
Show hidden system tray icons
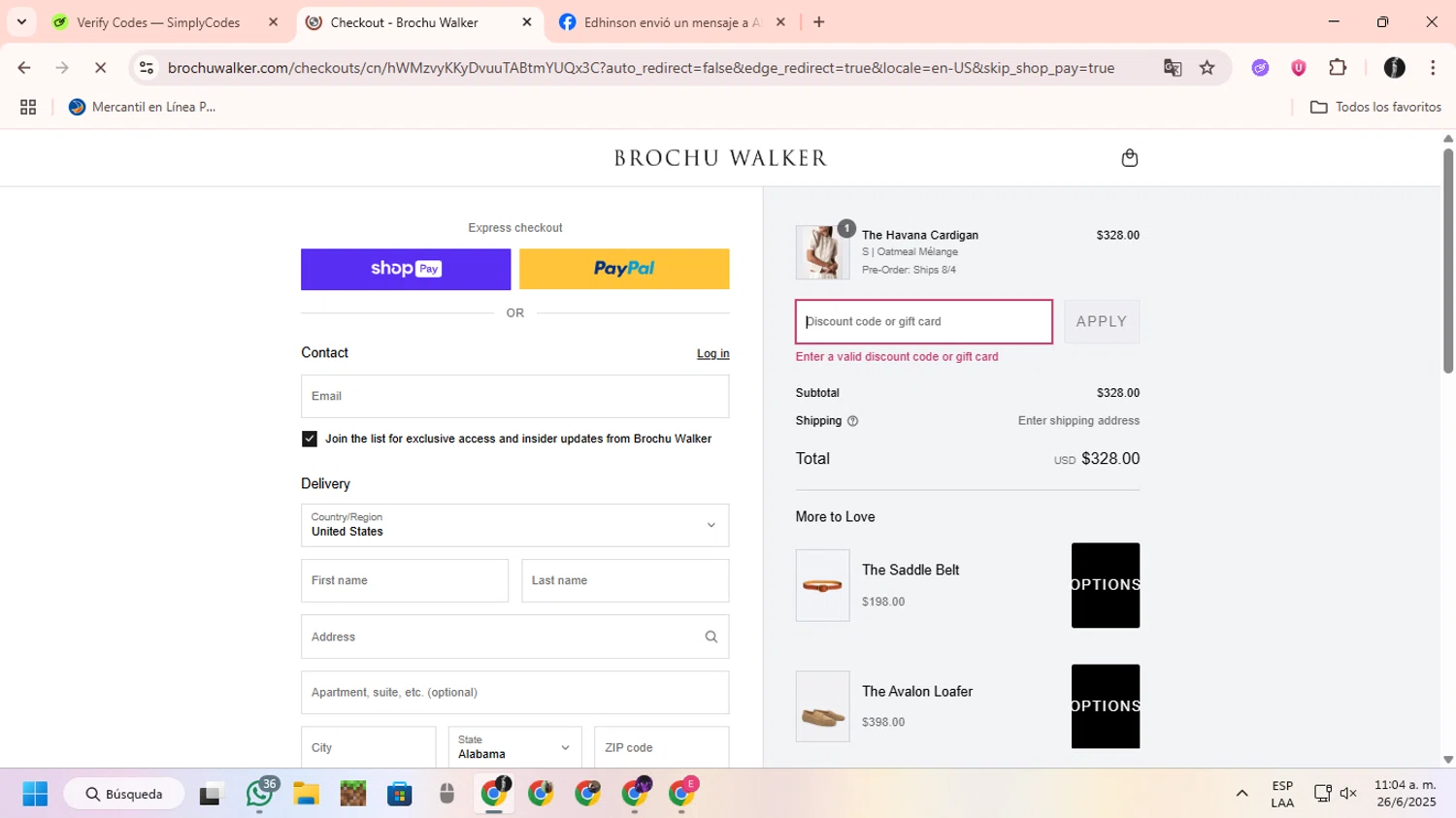1241,794
